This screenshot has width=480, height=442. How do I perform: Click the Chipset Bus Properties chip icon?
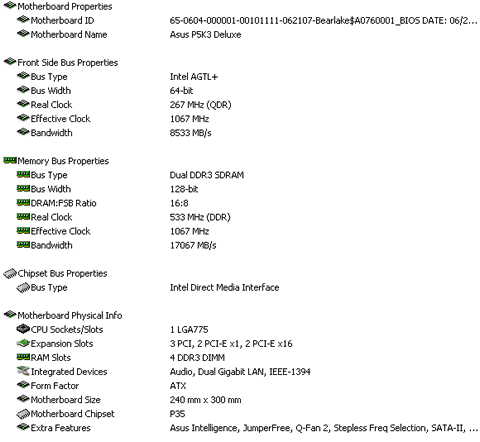pos(10,273)
